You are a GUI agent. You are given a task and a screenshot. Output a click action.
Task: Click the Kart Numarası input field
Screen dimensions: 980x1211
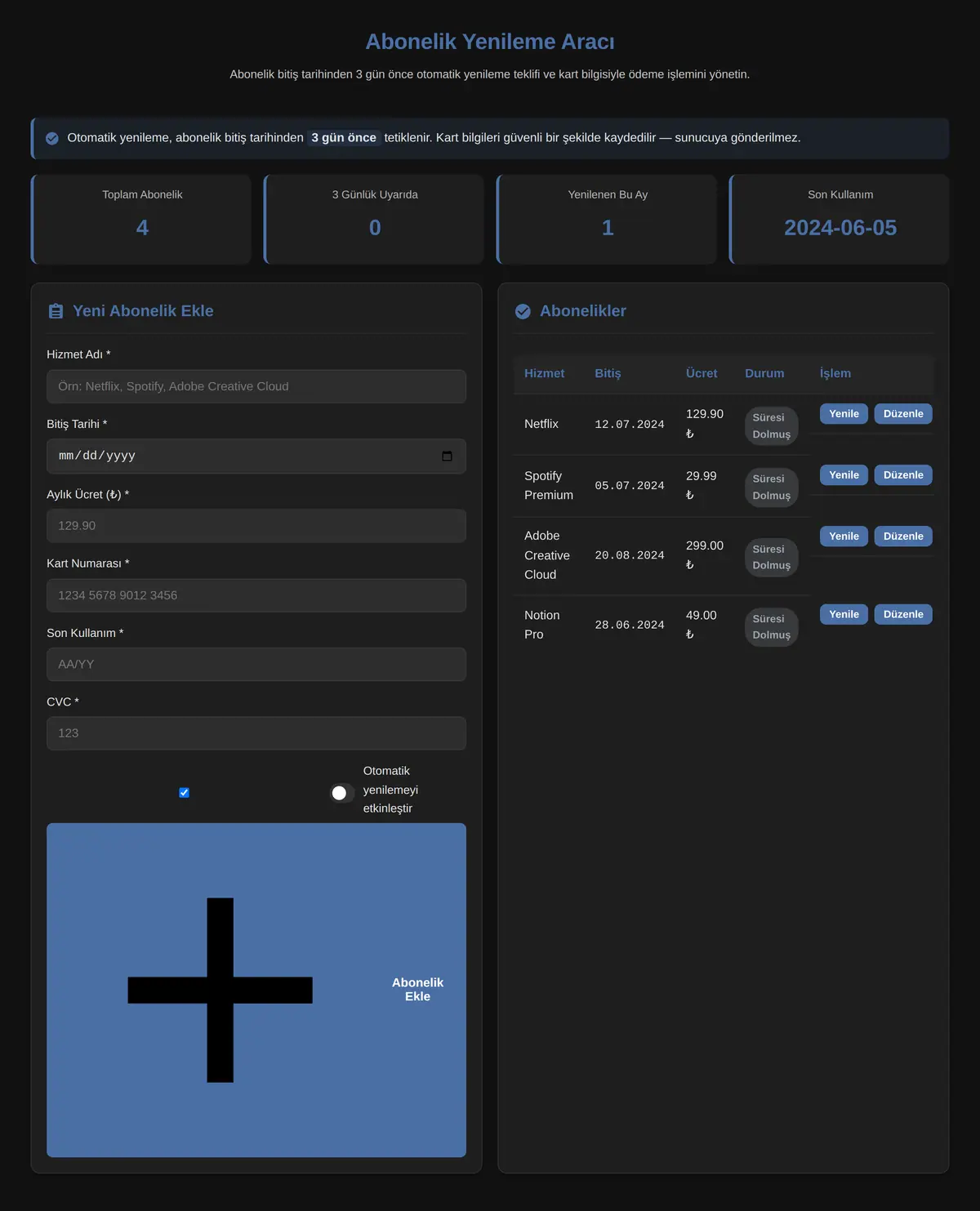coord(256,595)
